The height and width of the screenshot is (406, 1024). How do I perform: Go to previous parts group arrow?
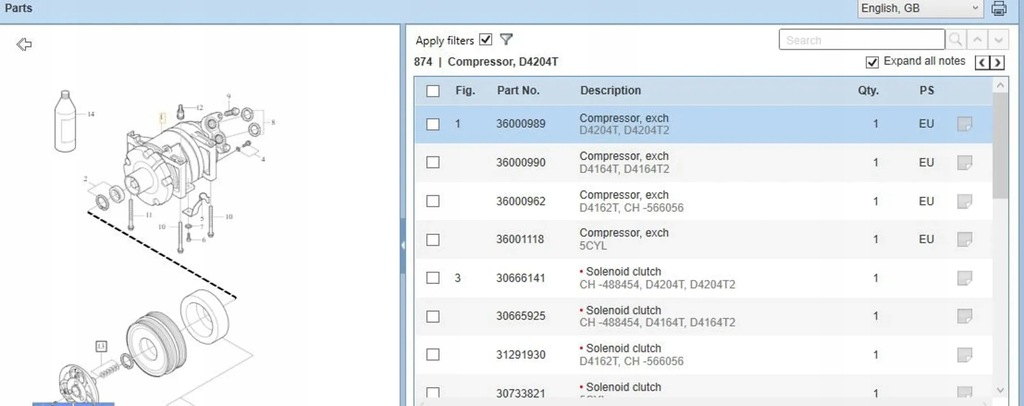[x=982, y=63]
